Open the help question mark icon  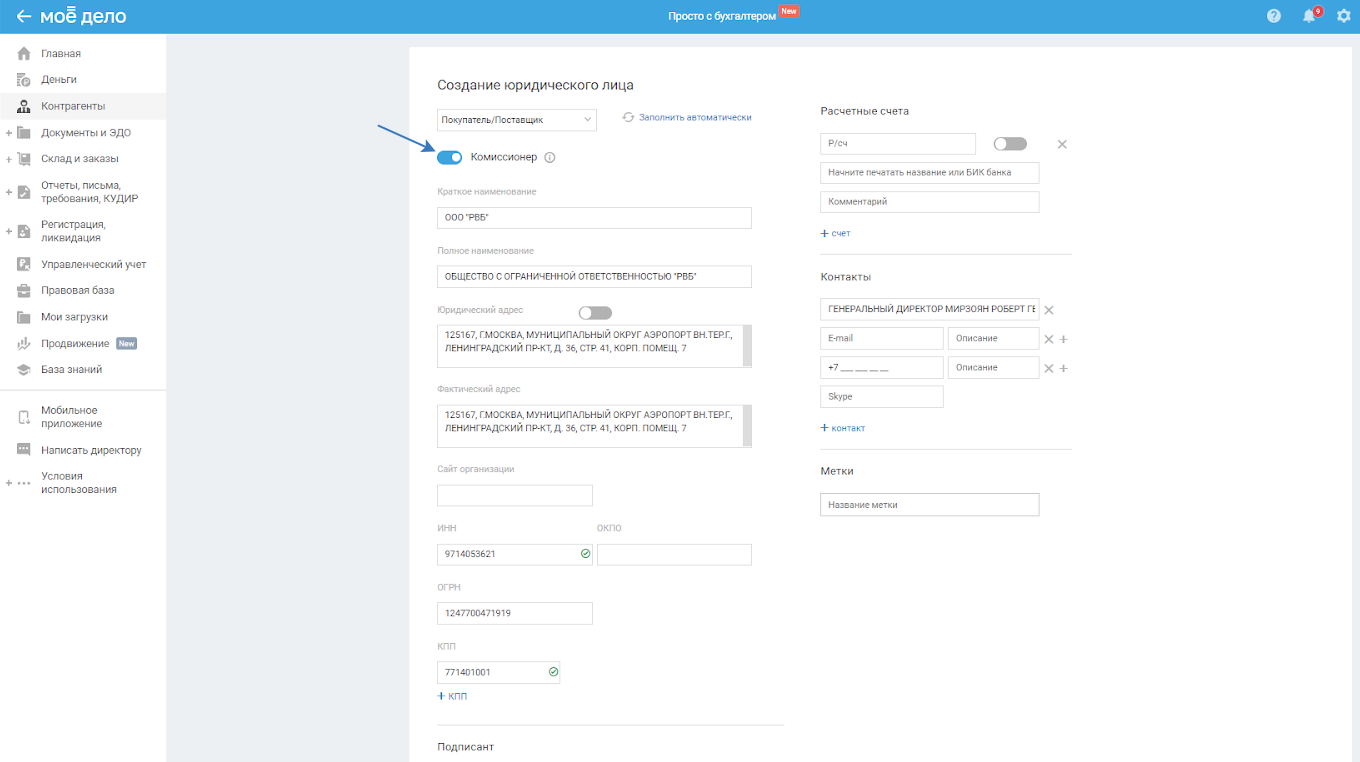(x=1273, y=16)
